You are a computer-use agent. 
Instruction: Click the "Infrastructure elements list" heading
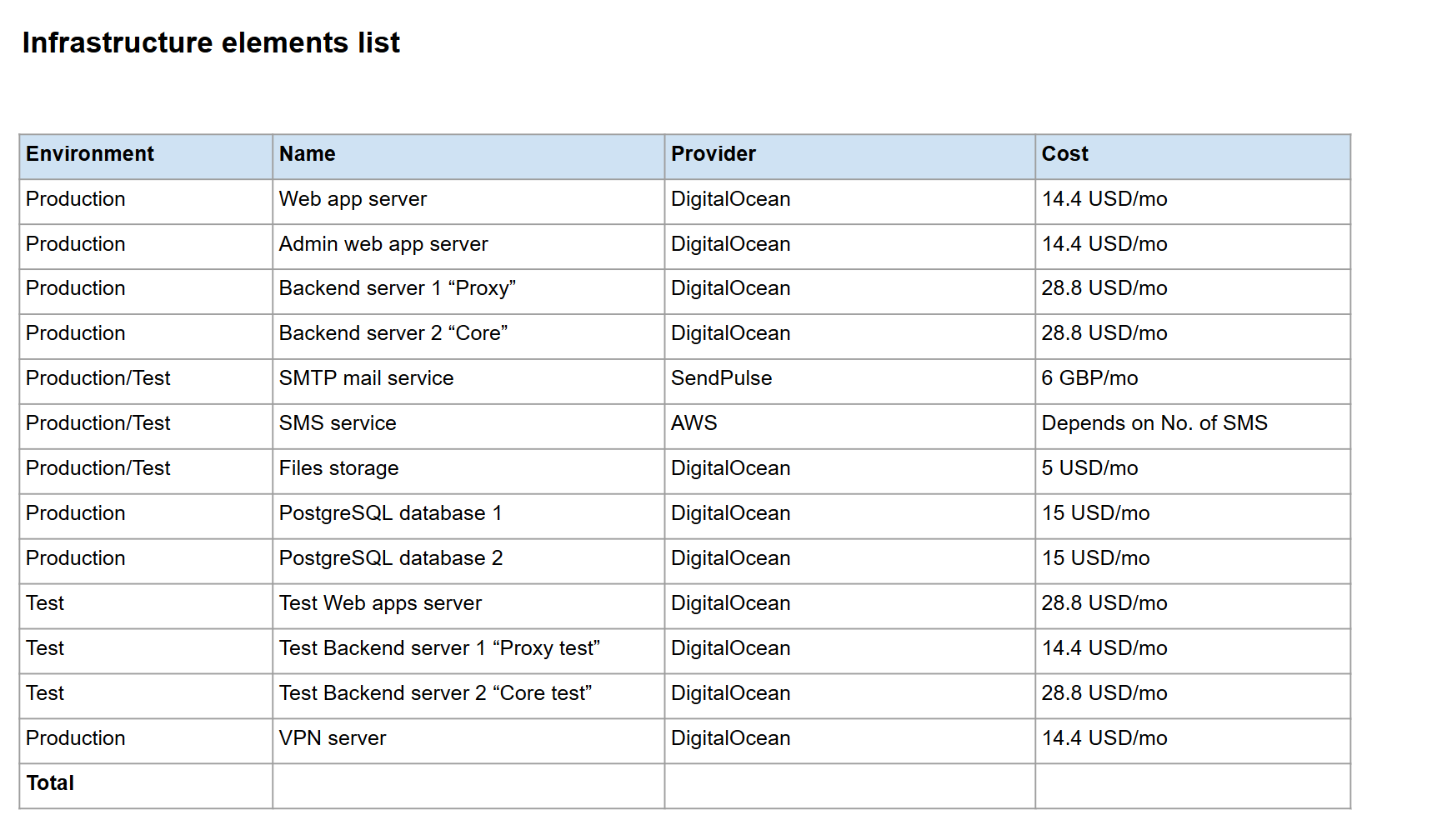[x=211, y=42]
